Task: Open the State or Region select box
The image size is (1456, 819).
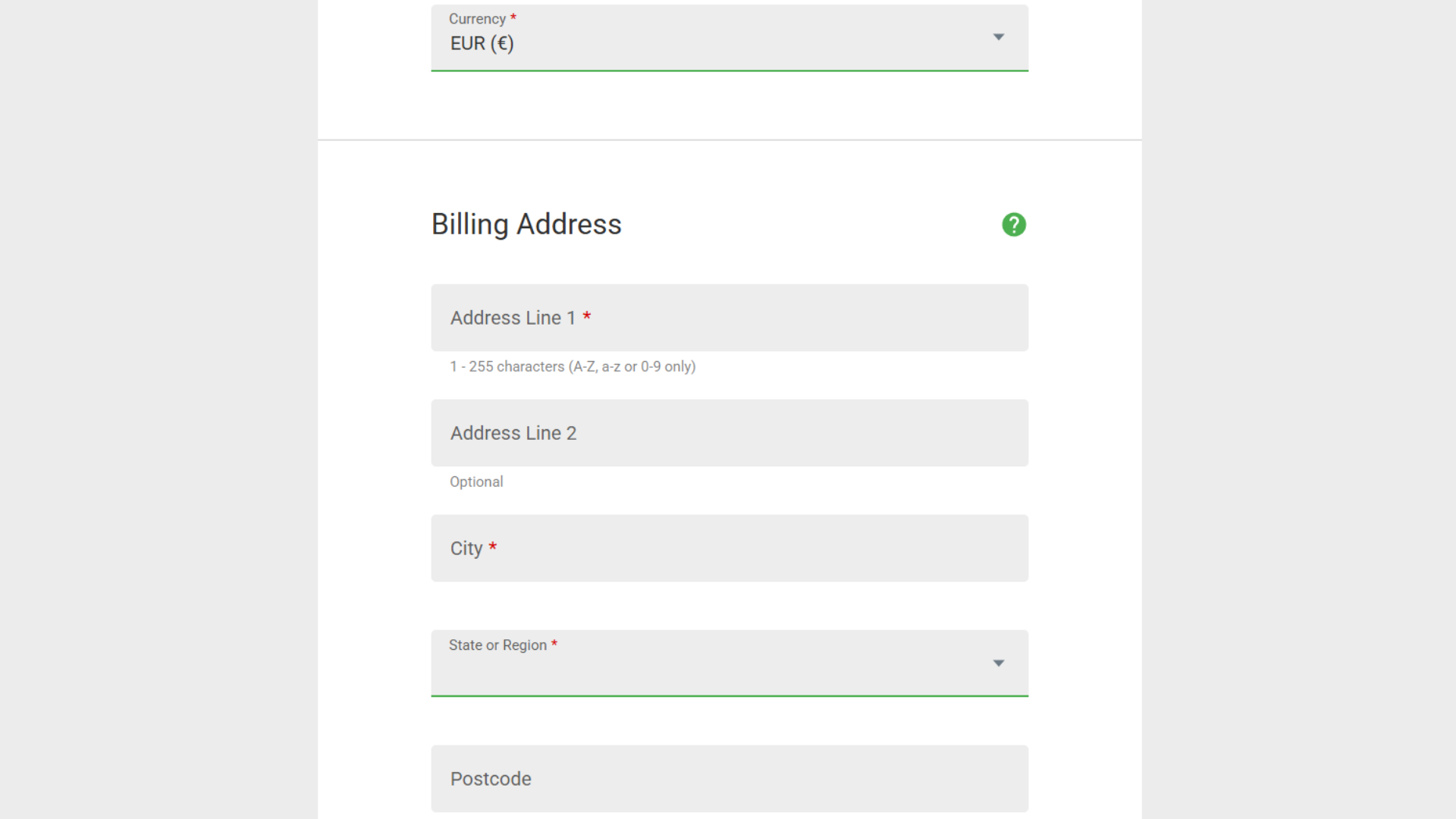Action: (730, 663)
